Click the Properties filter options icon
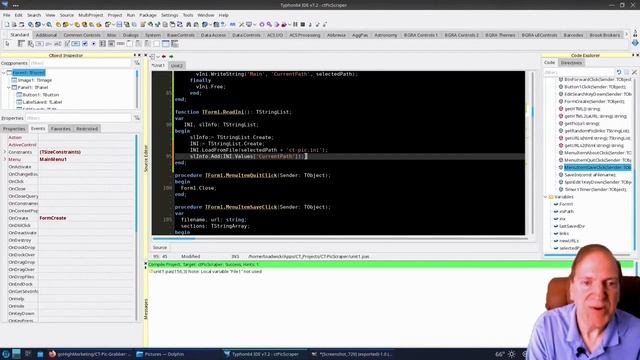Viewport: 640px width, 360px height. [x=137, y=118]
